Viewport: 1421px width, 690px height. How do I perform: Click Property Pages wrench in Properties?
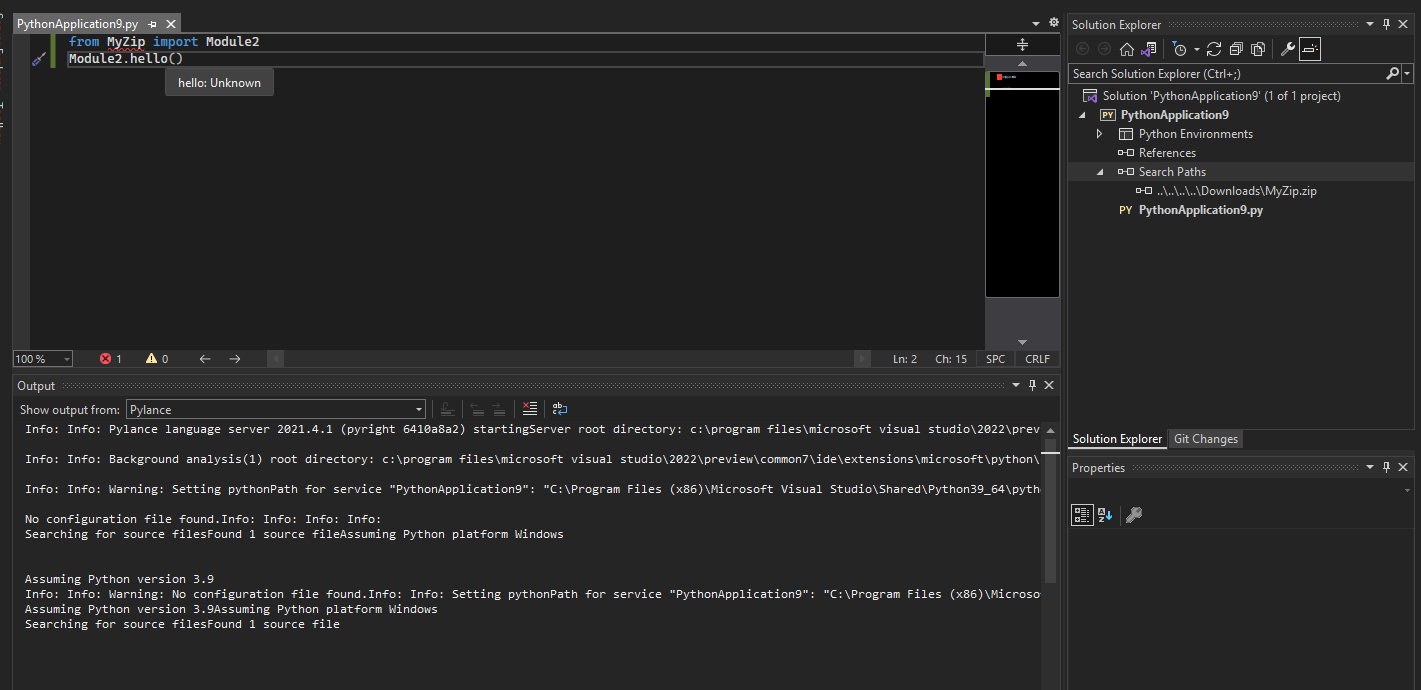click(x=1134, y=515)
